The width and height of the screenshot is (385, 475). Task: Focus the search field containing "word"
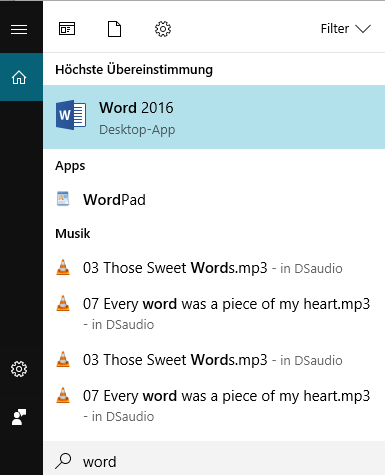(214, 458)
